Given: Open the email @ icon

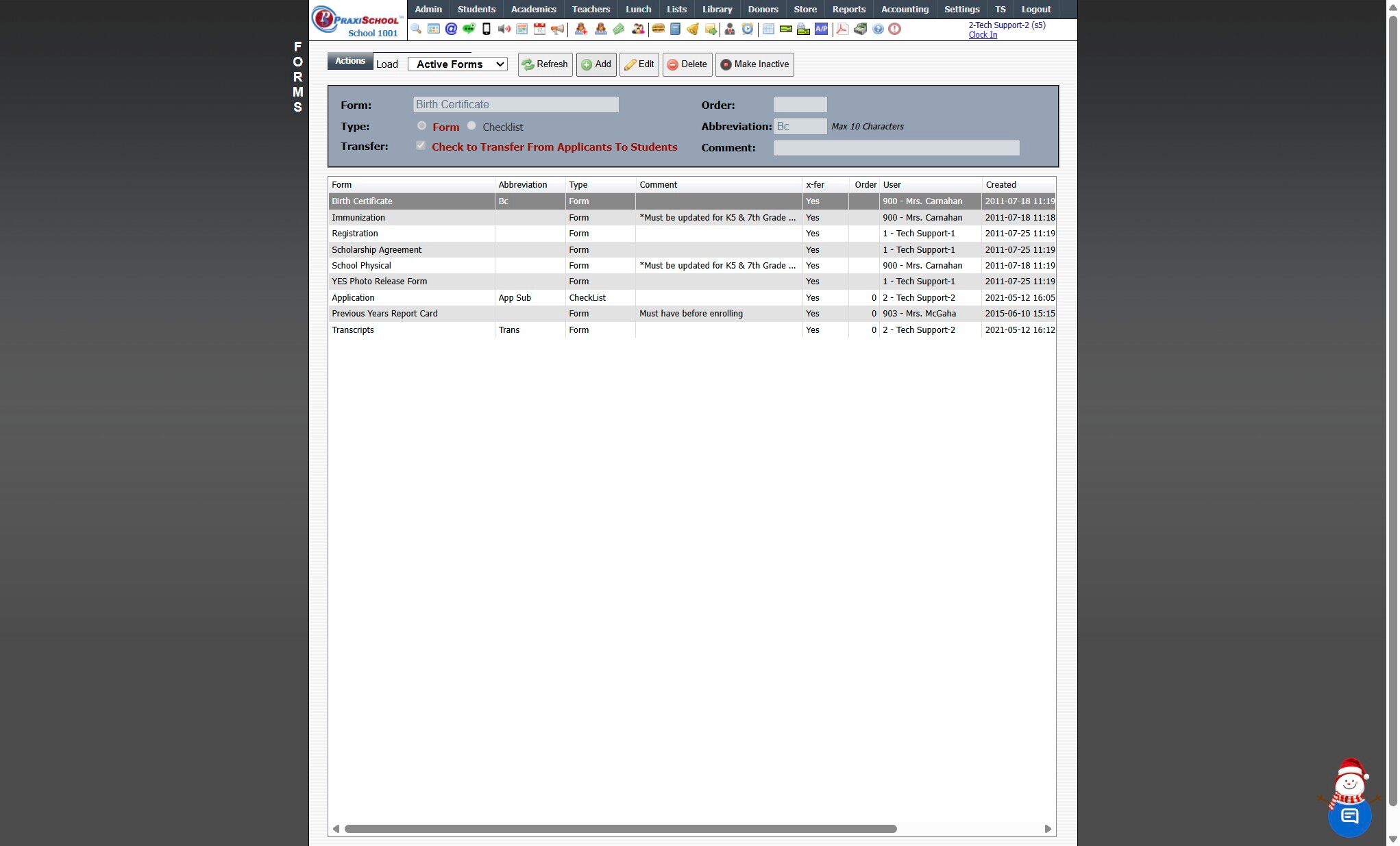Looking at the screenshot, I should coord(451,29).
